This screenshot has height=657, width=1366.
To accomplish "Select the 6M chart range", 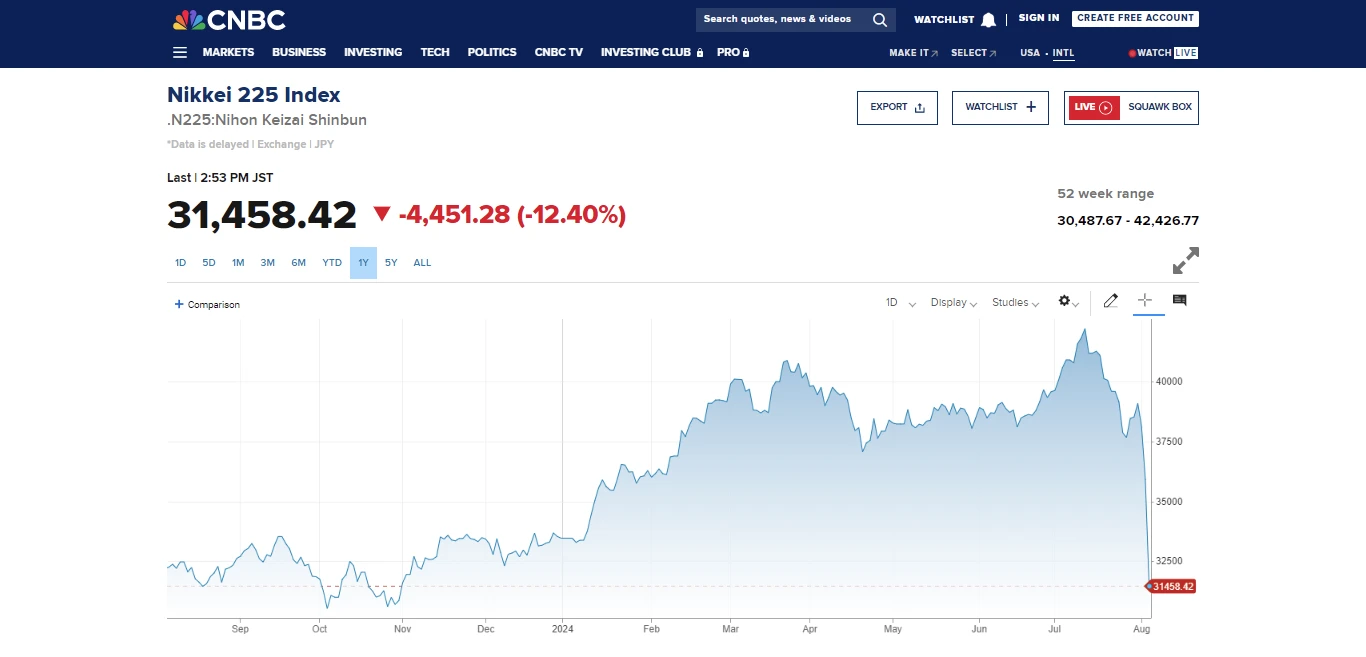I will click(299, 263).
